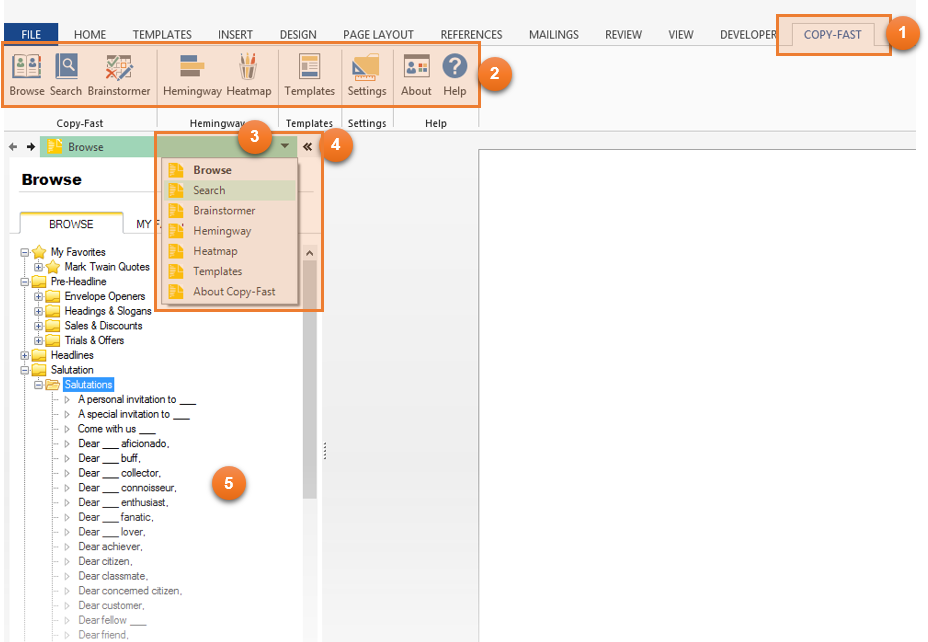Launch the Brainstormer tool
This screenshot has width=928, height=642.
pos(119,75)
